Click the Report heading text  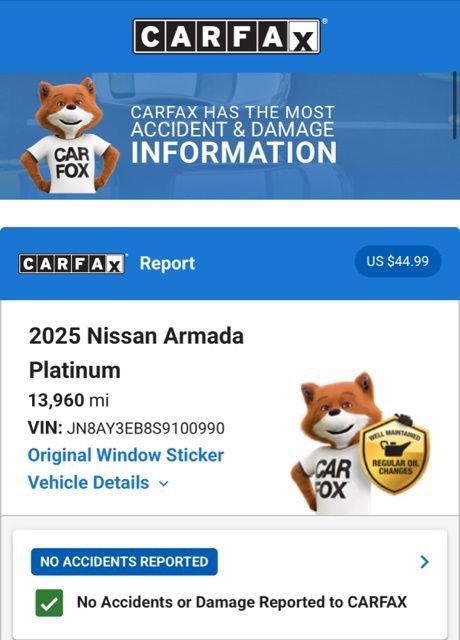pos(167,263)
